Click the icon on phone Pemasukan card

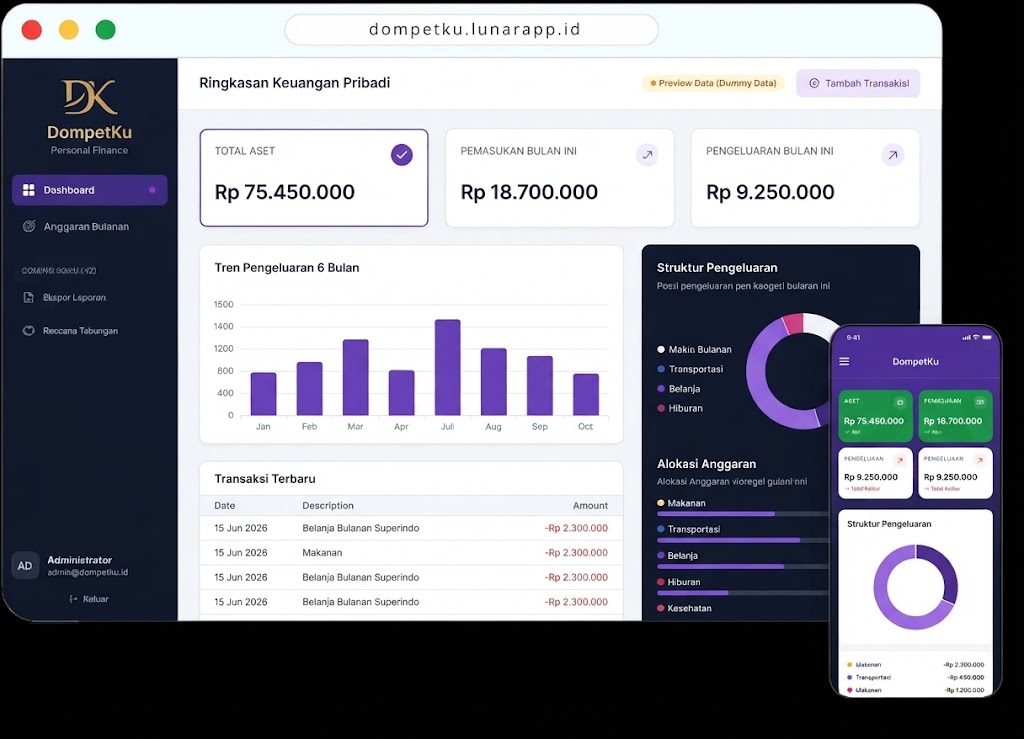coord(980,401)
